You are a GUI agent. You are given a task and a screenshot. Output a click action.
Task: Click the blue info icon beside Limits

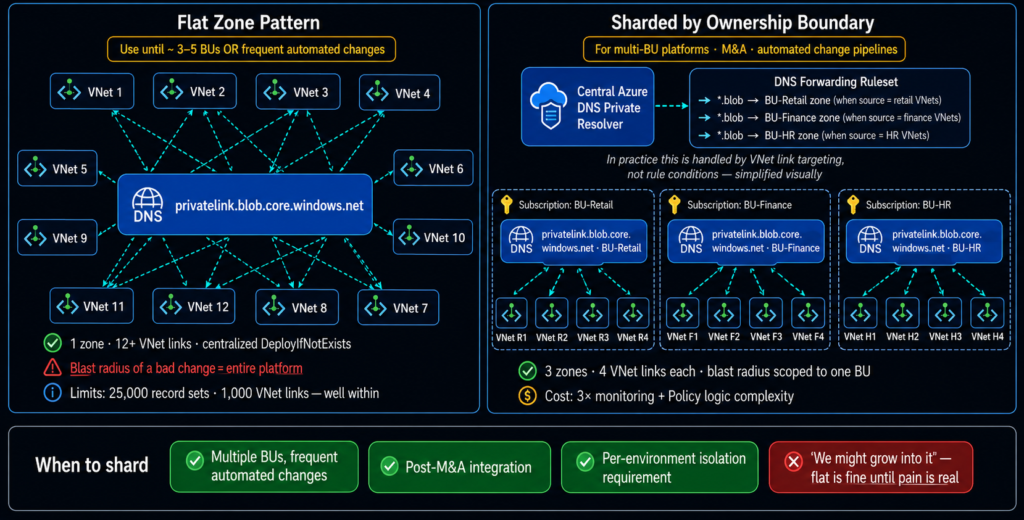click(x=52, y=393)
